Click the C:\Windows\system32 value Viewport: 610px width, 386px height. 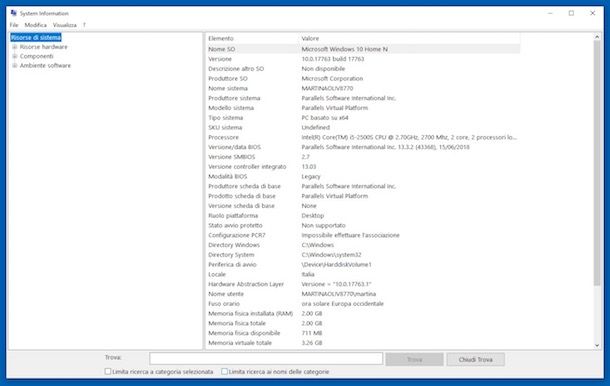click(x=331, y=254)
